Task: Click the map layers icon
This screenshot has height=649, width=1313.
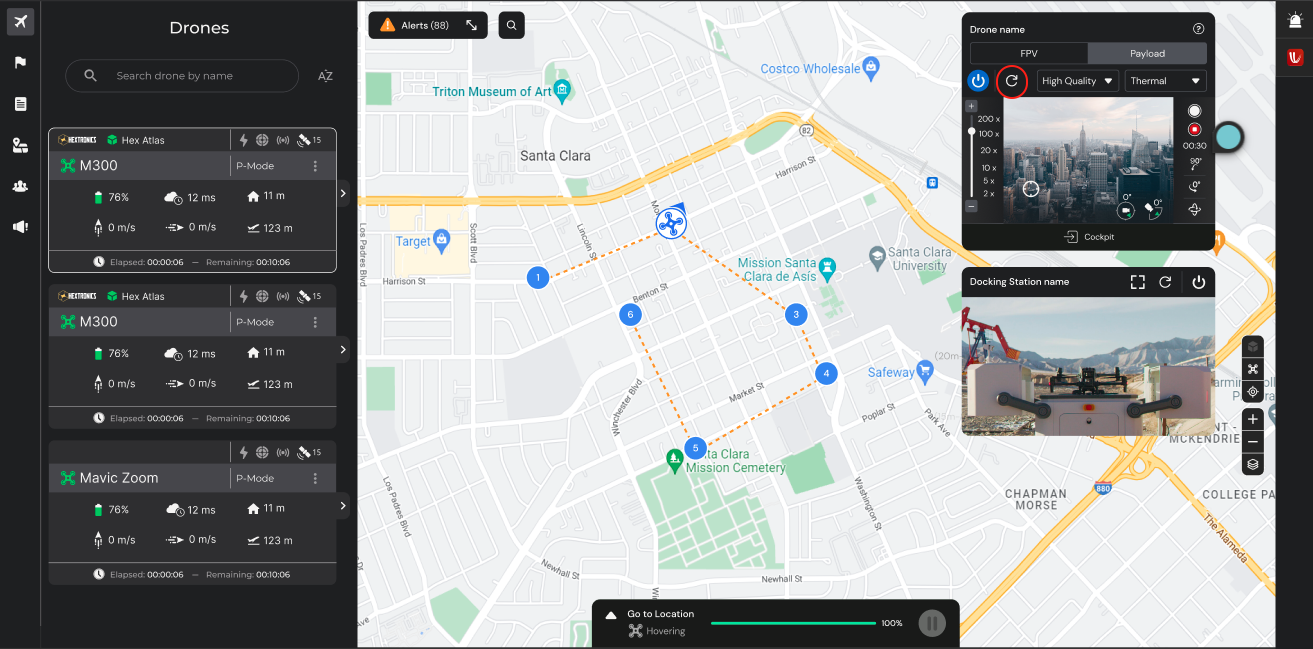Action: (x=1252, y=465)
